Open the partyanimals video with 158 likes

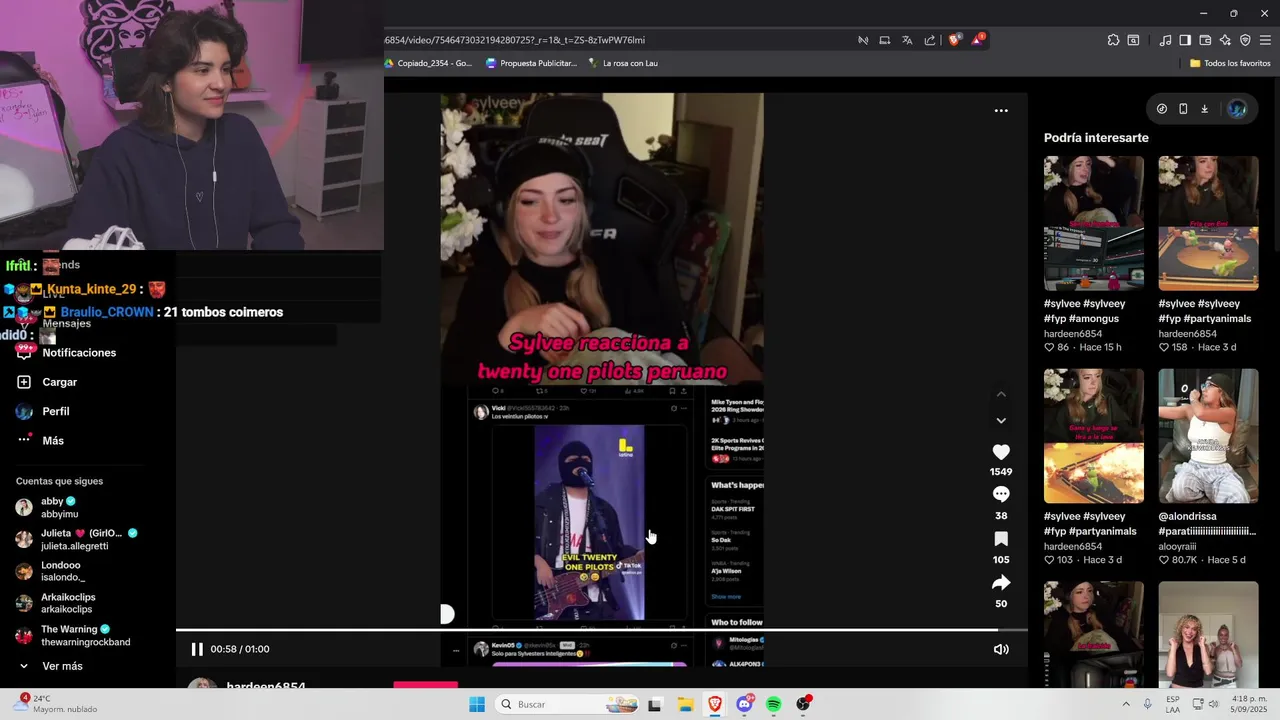pos(1208,223)
